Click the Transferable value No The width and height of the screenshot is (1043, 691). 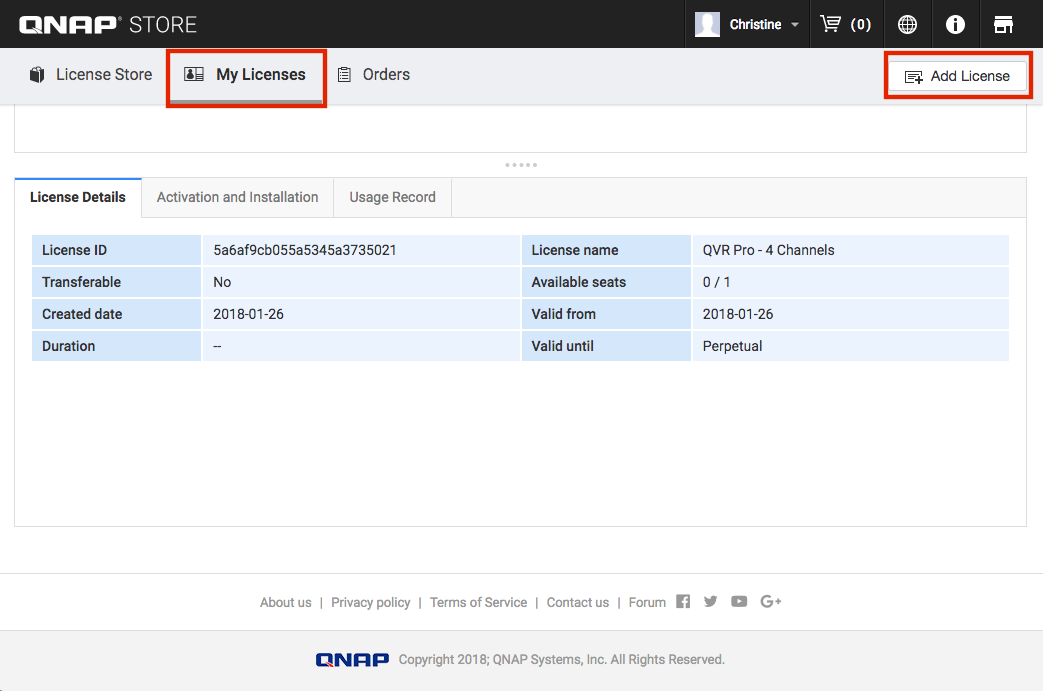(x=222, y=282)
